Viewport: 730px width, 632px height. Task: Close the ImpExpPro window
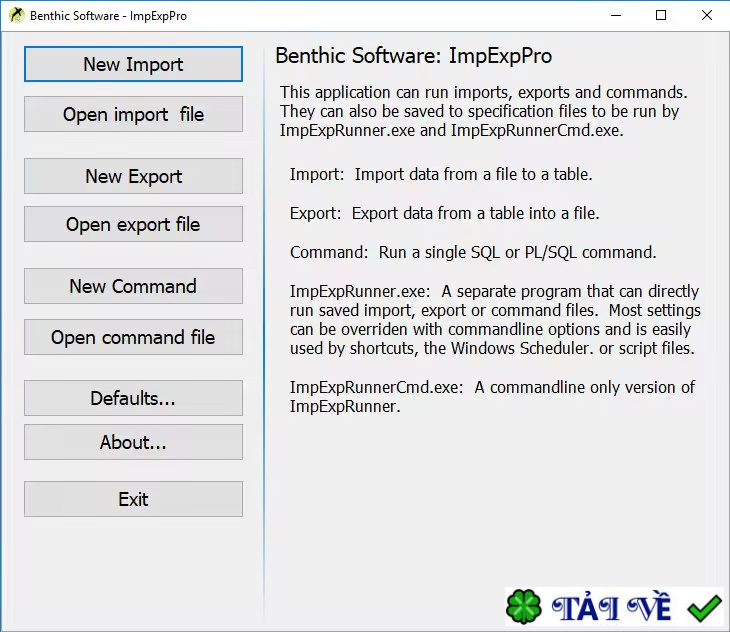[x=706, y=15]
